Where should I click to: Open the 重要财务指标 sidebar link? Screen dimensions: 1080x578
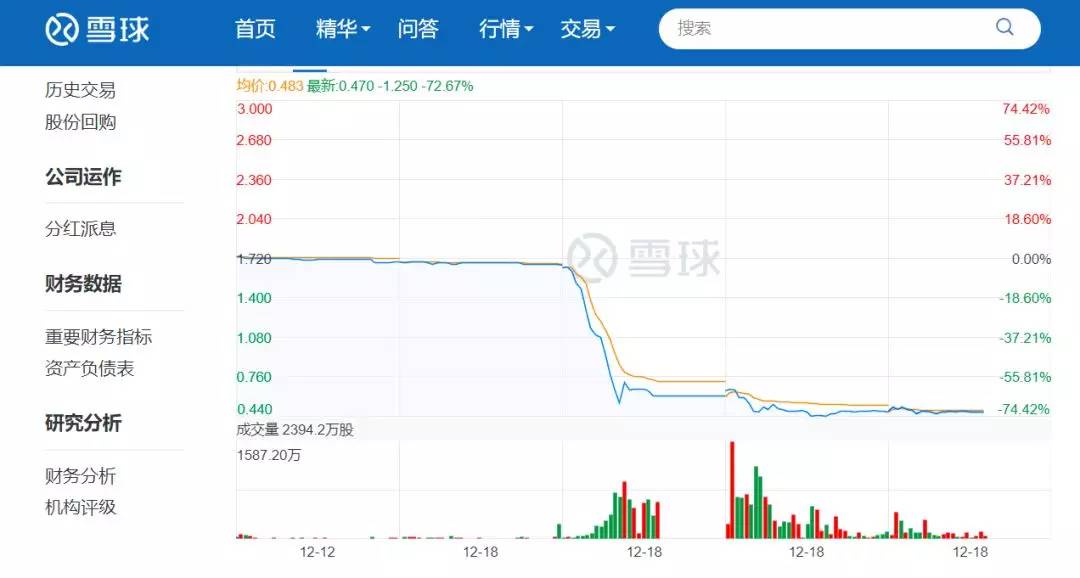(x=98, y=337)
